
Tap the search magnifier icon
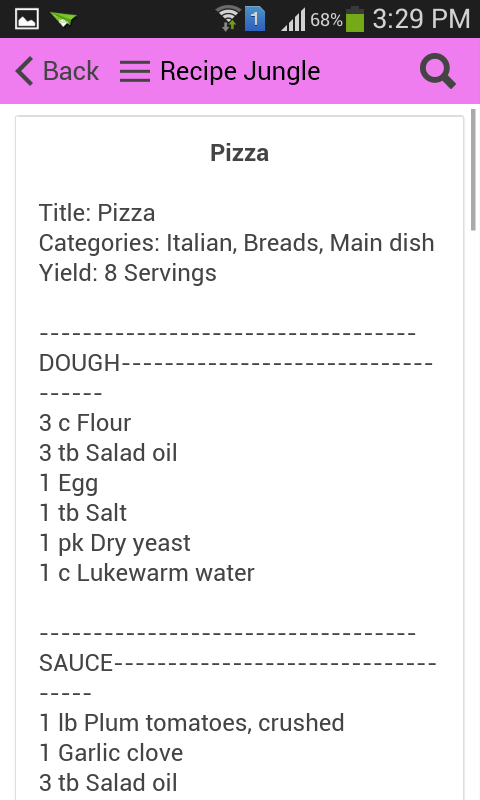(x=438, y=71)
